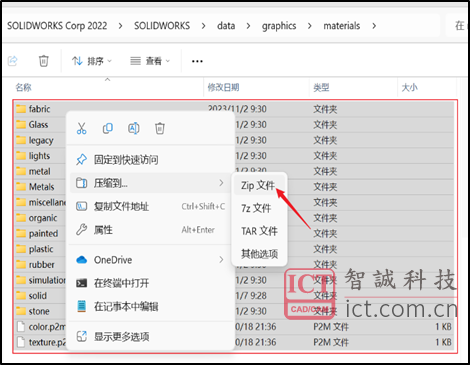The height and width of the screenshot is (365, 470).
Task: Click breadcrumb chevron after materials
Action: [x=374, y=26]
